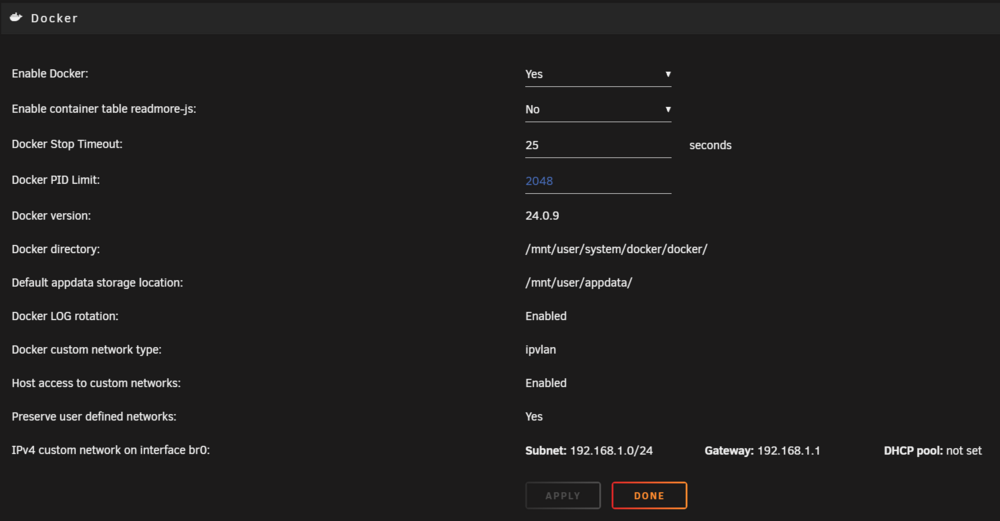Screen dimensions: 1000x521
Task: Click the Enabled value for LOG rotation
Action: [x=545, y=316]
